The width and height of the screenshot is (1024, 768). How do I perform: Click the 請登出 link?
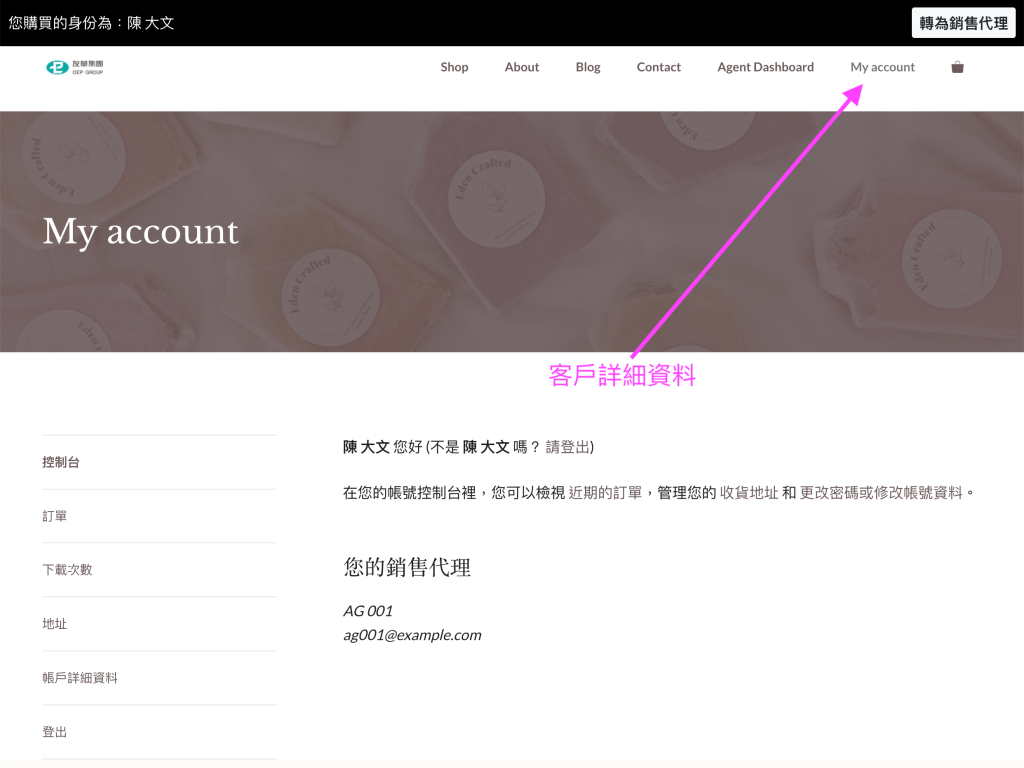click(x=567, y=447)
